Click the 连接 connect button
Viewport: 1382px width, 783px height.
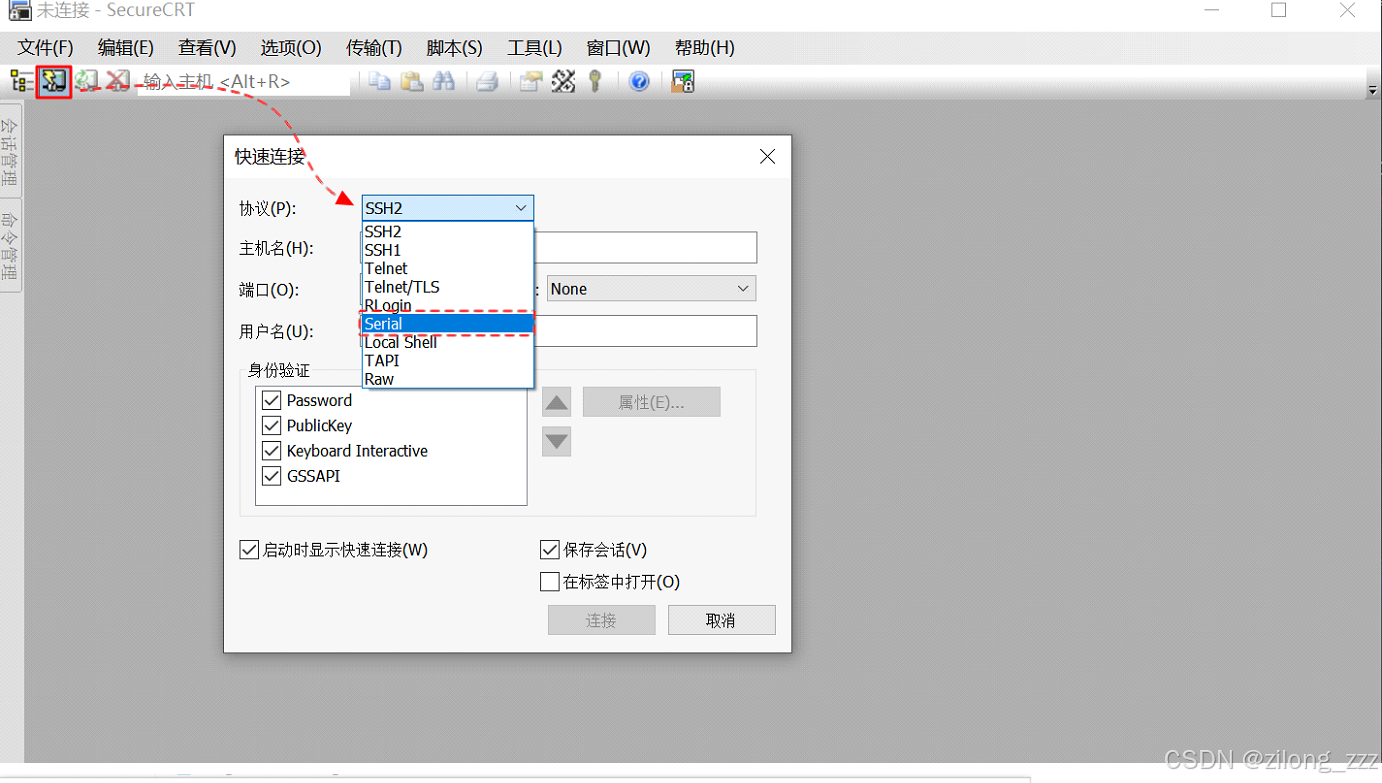coord(601,620)
